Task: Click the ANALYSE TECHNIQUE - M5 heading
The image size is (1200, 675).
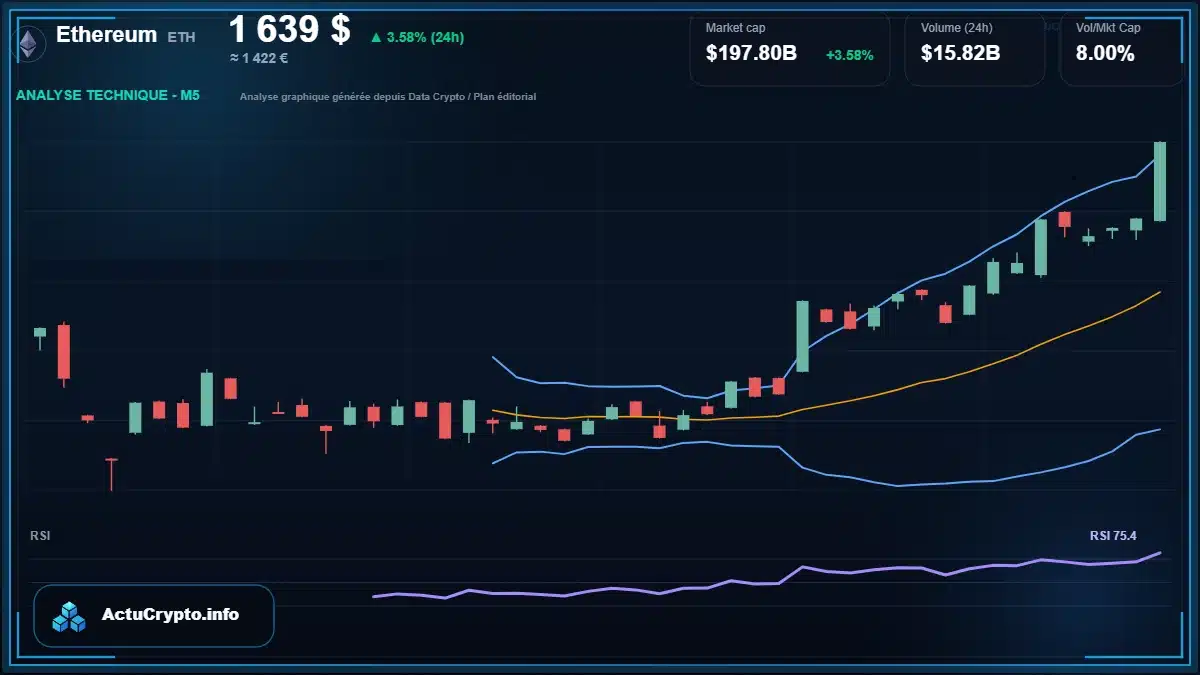Action: tap(108, 96)
